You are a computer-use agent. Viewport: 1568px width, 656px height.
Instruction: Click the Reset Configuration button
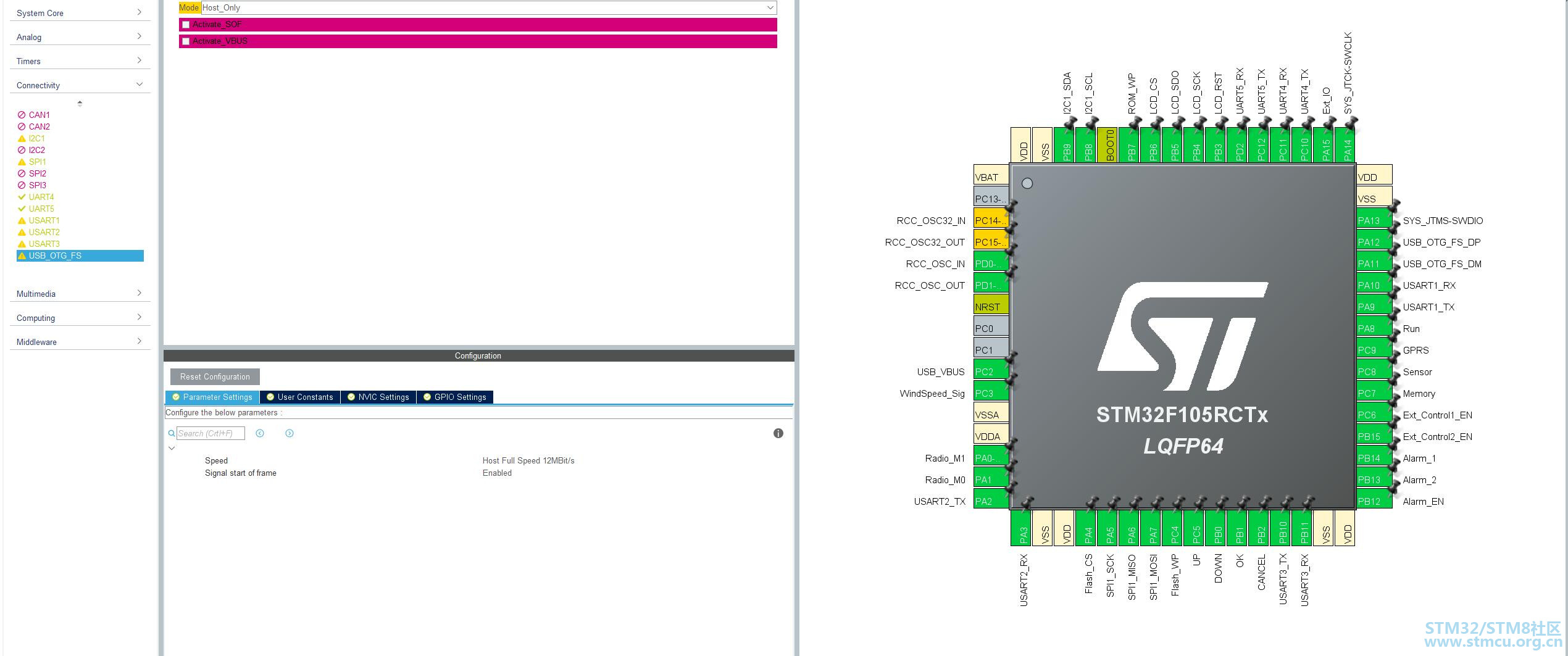point(215,376)
